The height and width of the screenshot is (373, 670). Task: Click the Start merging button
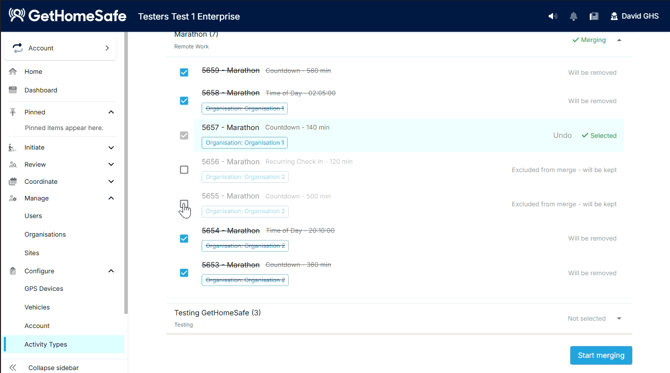(x=601, y=355)
